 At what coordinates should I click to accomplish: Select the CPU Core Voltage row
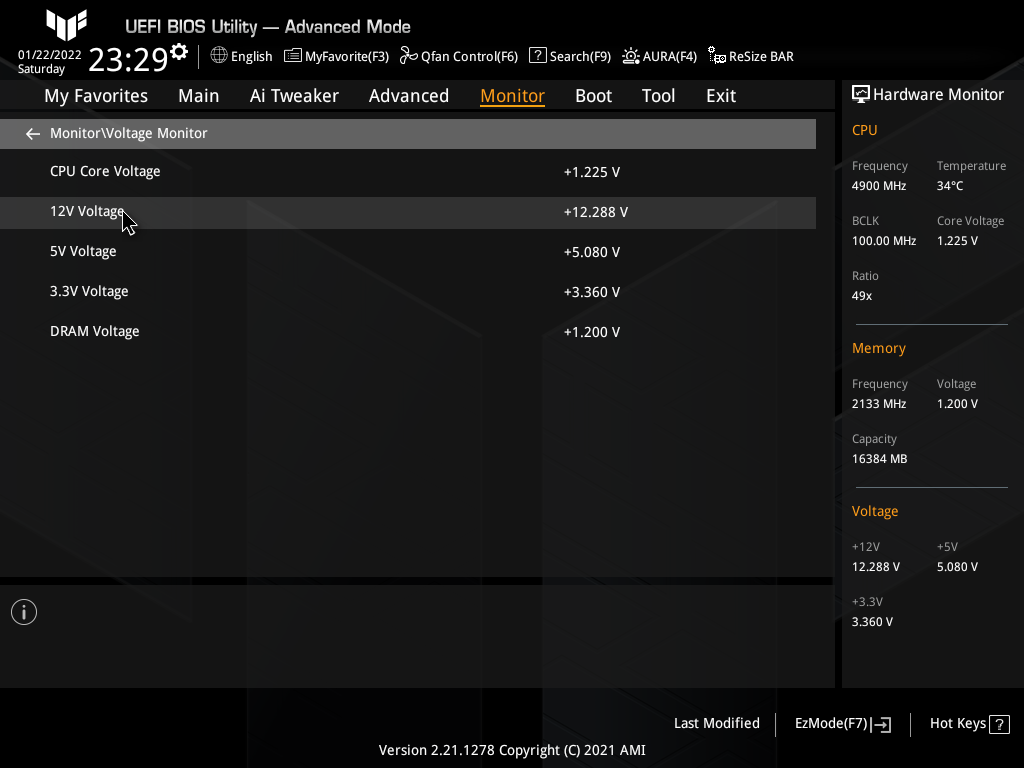(x=408, y=172)
